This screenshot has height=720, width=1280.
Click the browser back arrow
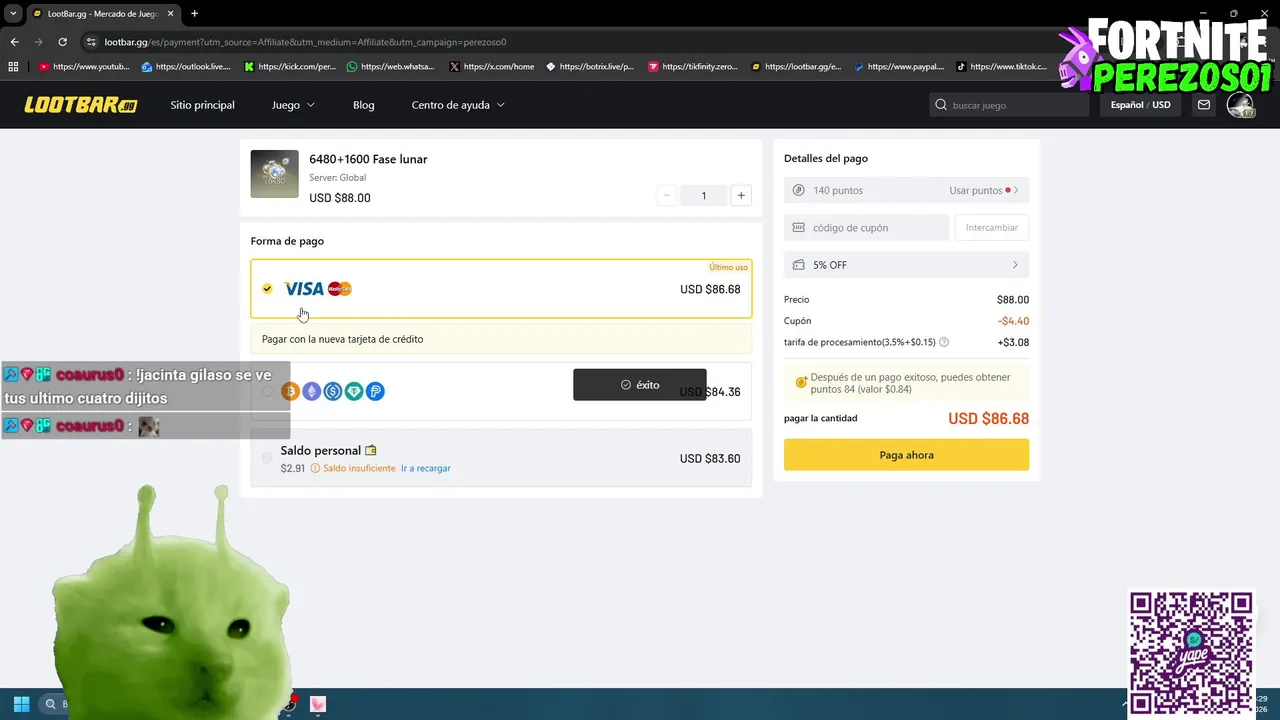[14, 42]
